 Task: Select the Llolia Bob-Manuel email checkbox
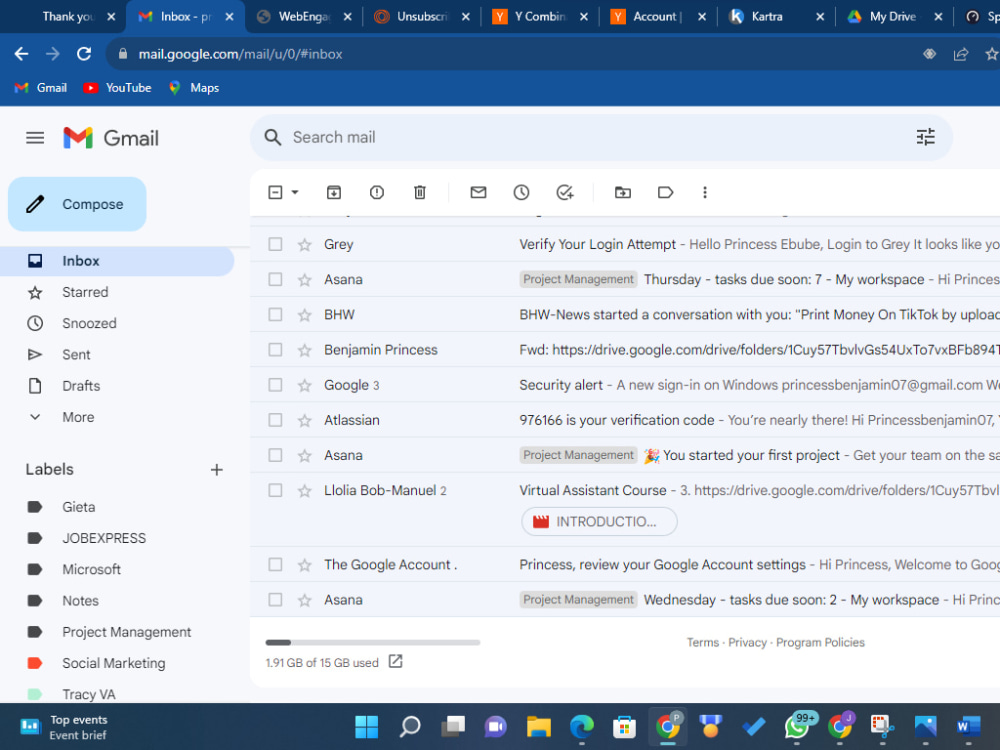(x=276, y=490)
